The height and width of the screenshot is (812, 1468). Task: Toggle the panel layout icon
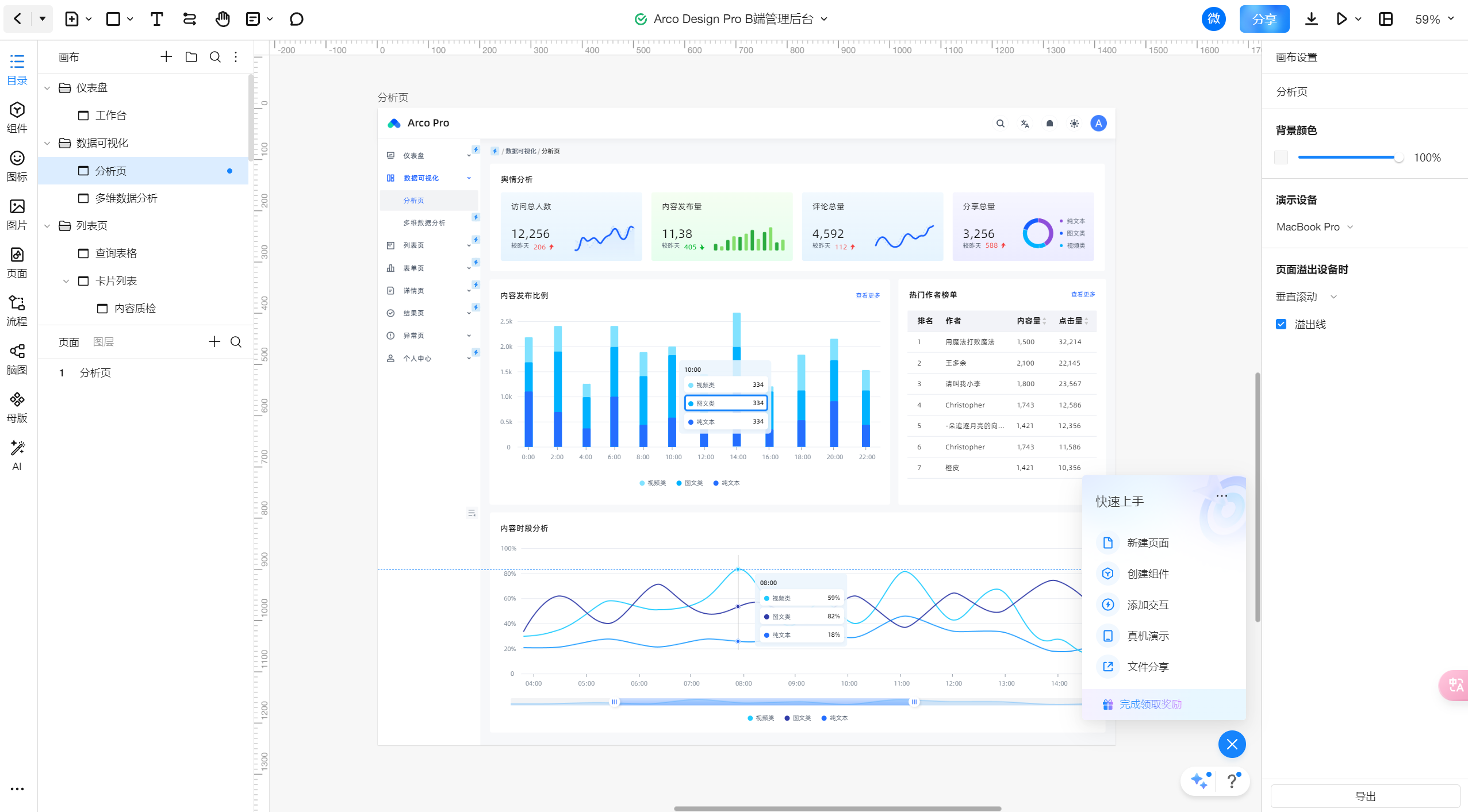pos(1386,19)
